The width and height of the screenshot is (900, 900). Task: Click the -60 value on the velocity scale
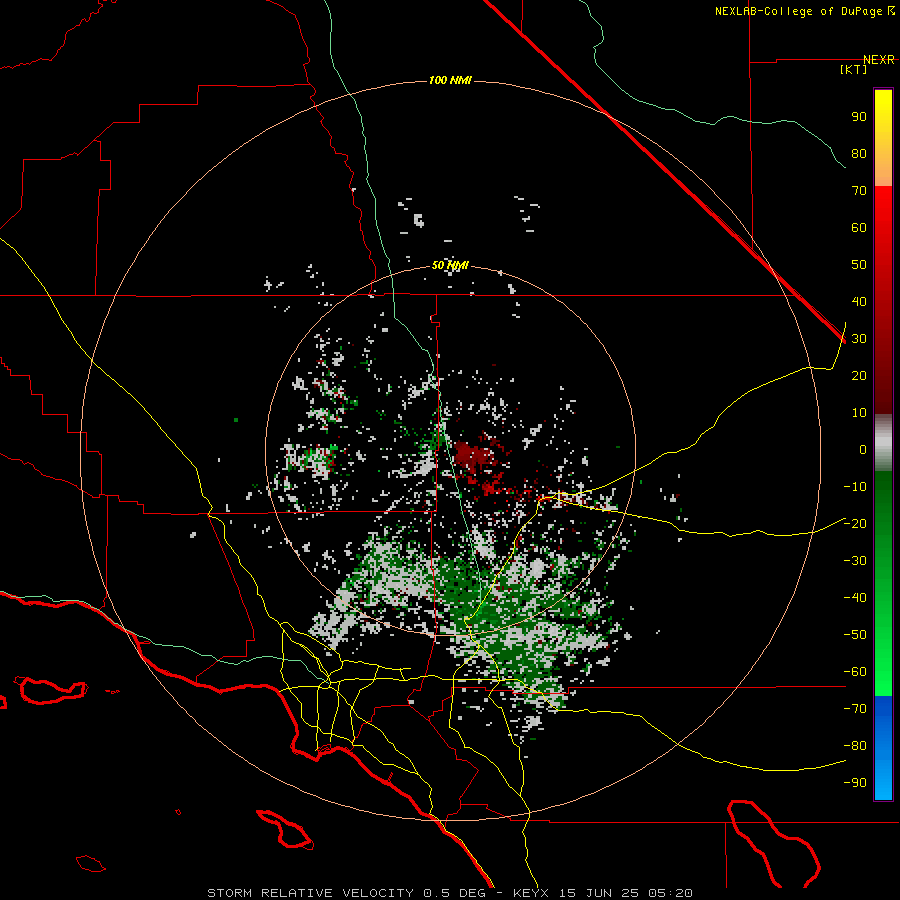[x=855, y=672]
